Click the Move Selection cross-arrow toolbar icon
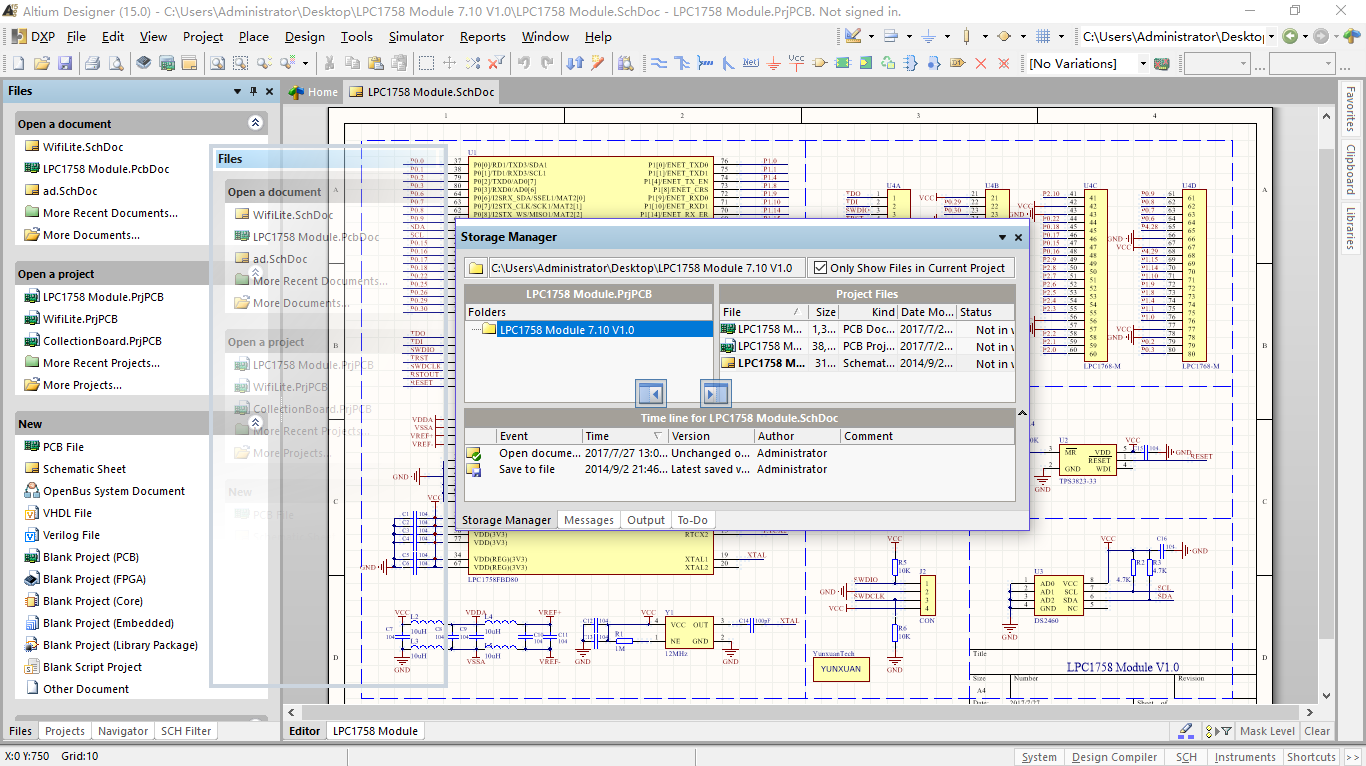 point(449,63)
